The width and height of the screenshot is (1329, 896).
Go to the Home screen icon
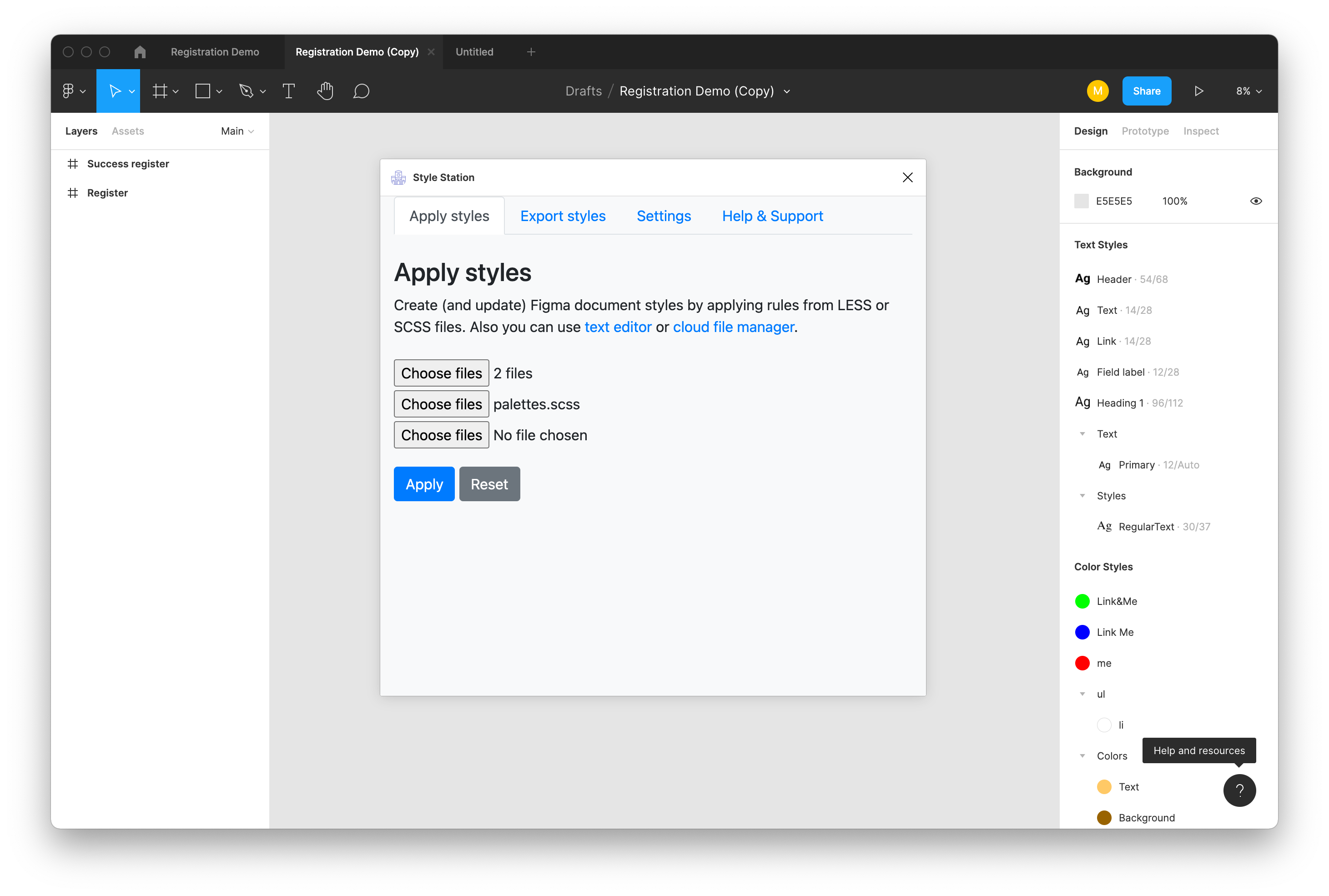point(140,52)
